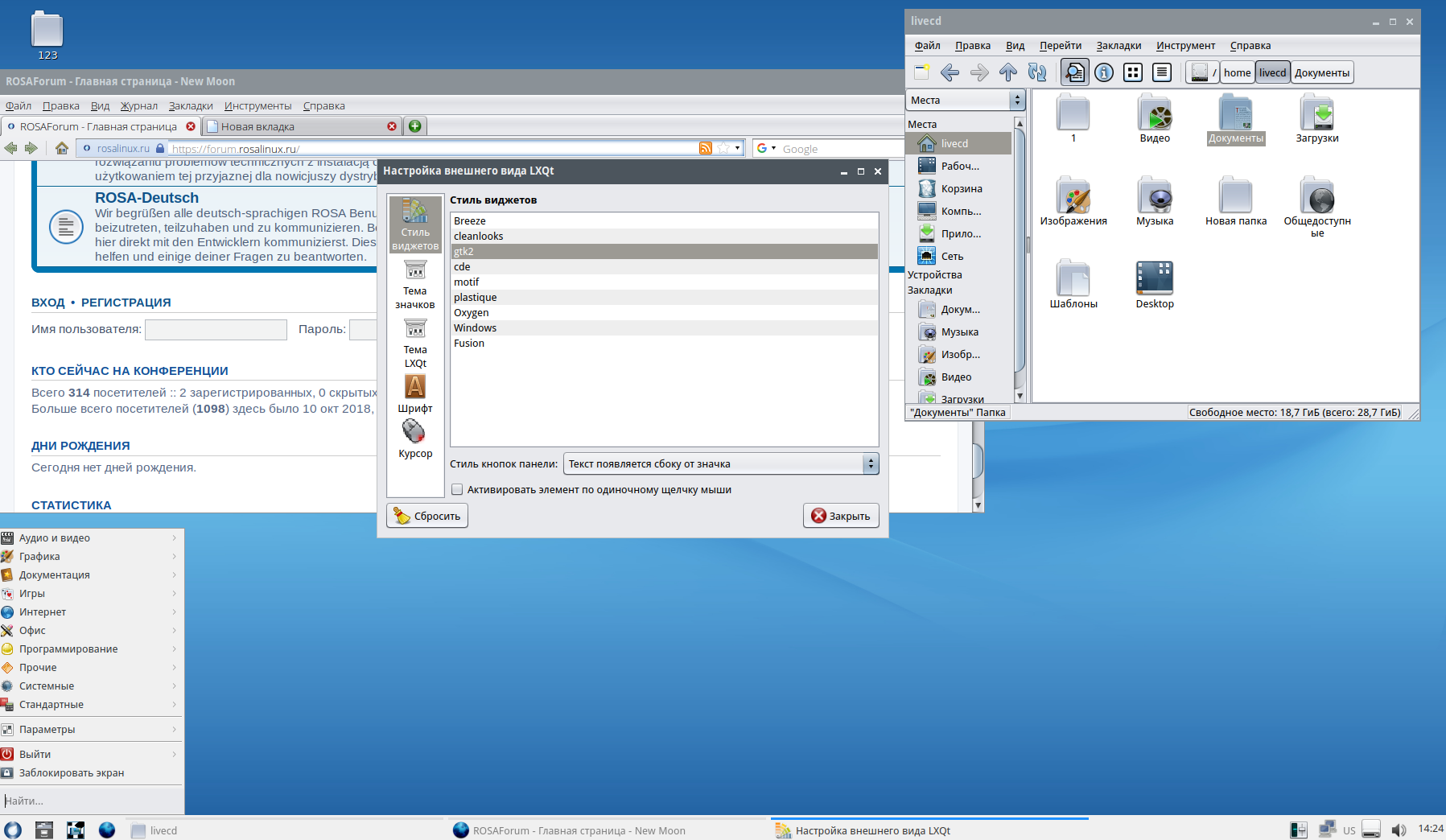The height and width of the screenshot is (840, 1446).
Task: Click the volume icon in the system tray
Action: (1399, 830)
